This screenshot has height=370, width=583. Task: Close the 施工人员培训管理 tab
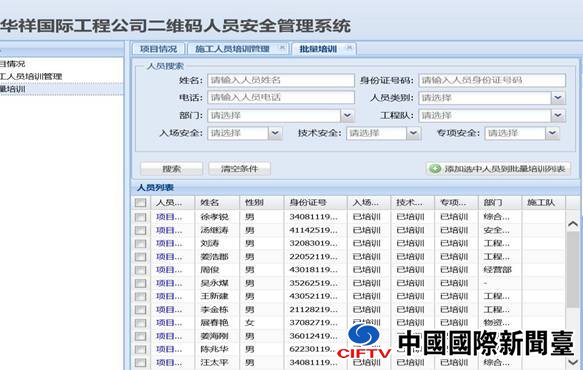(282, 48)
